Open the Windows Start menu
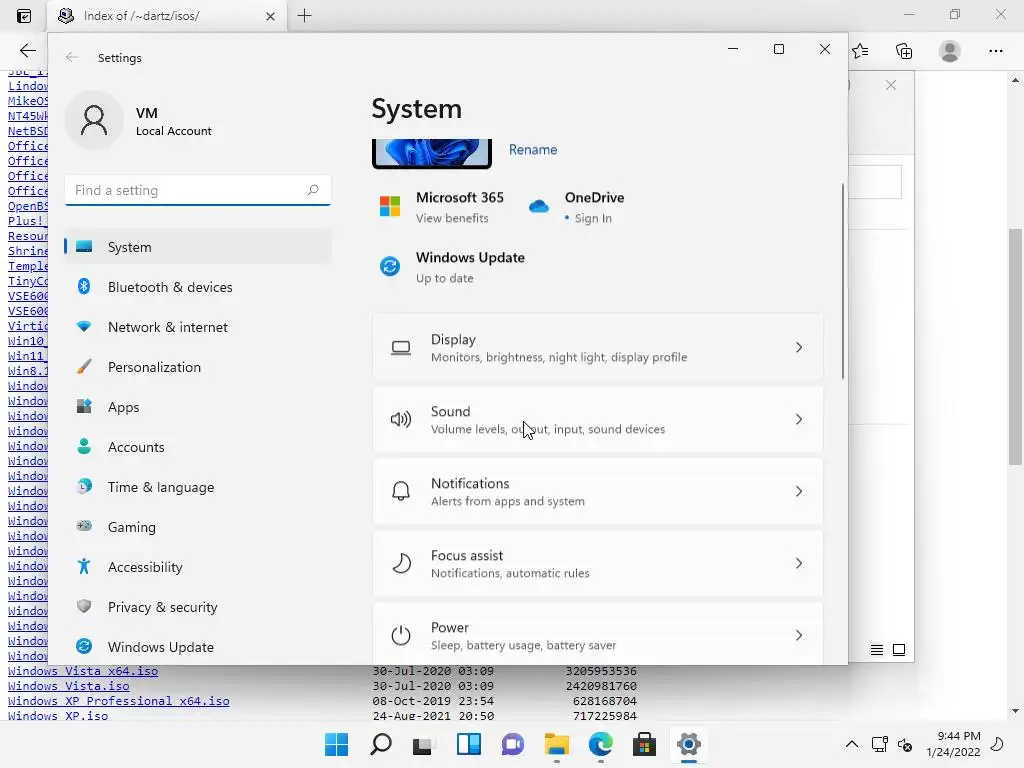1024x768 pixels. pos(336,744)
